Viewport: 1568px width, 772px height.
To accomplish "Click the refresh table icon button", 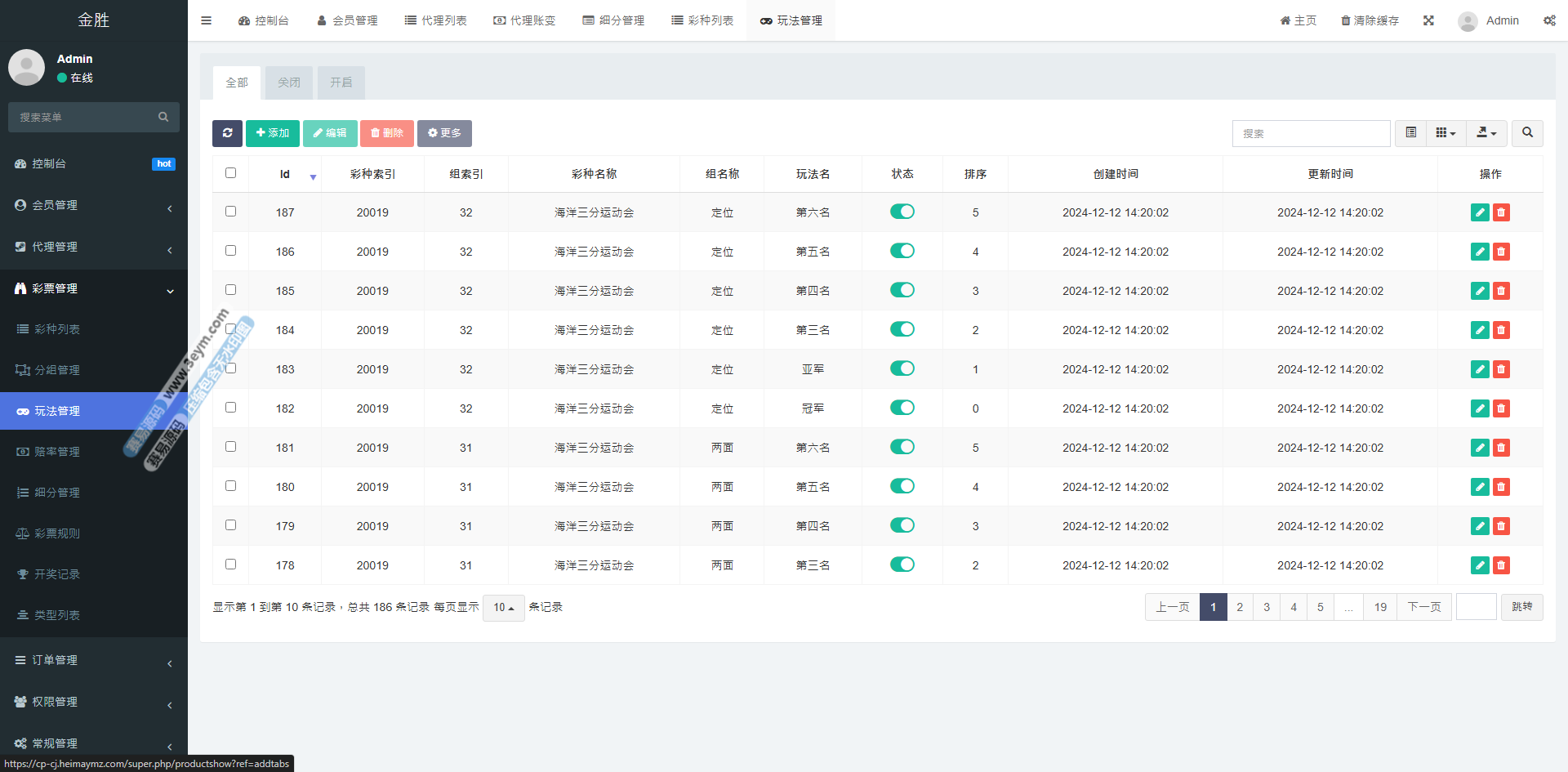I will point(227,133).
